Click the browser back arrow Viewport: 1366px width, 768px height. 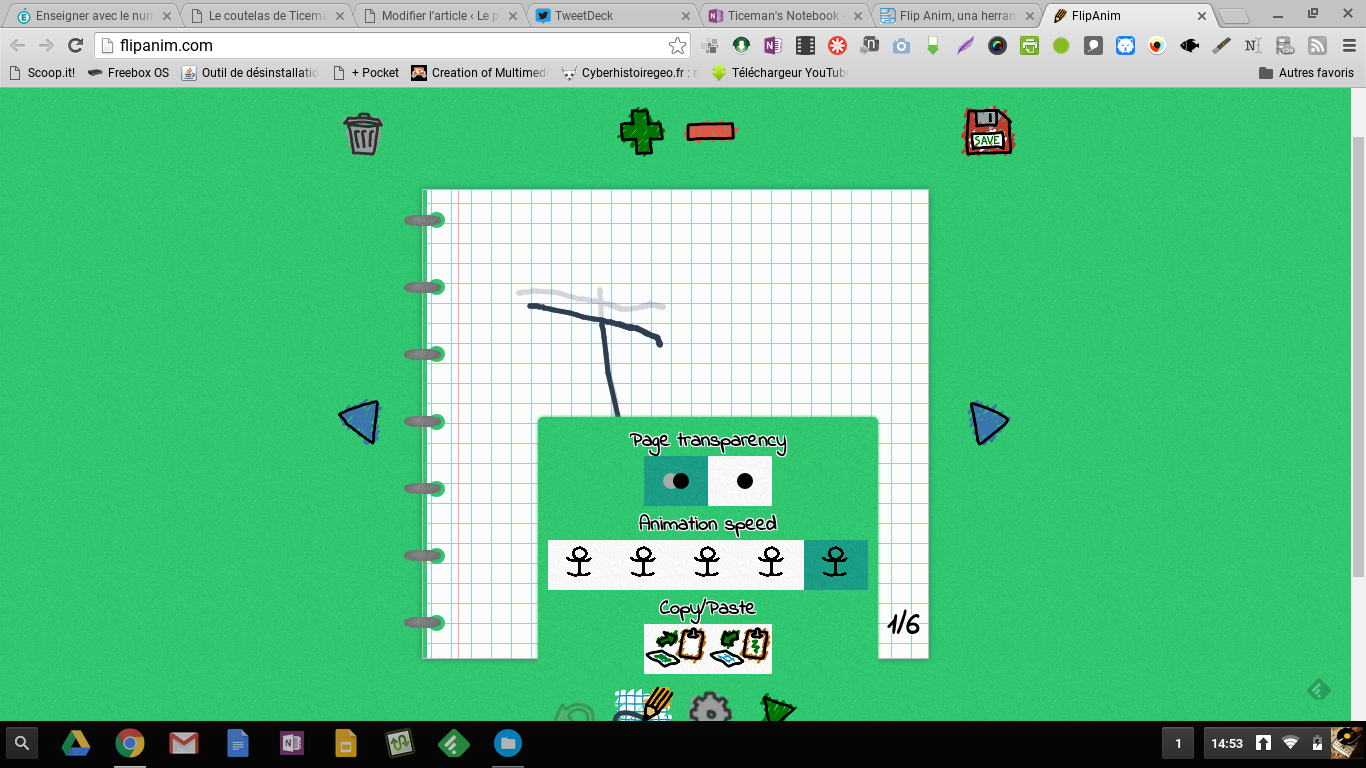[x=18, y=45]
